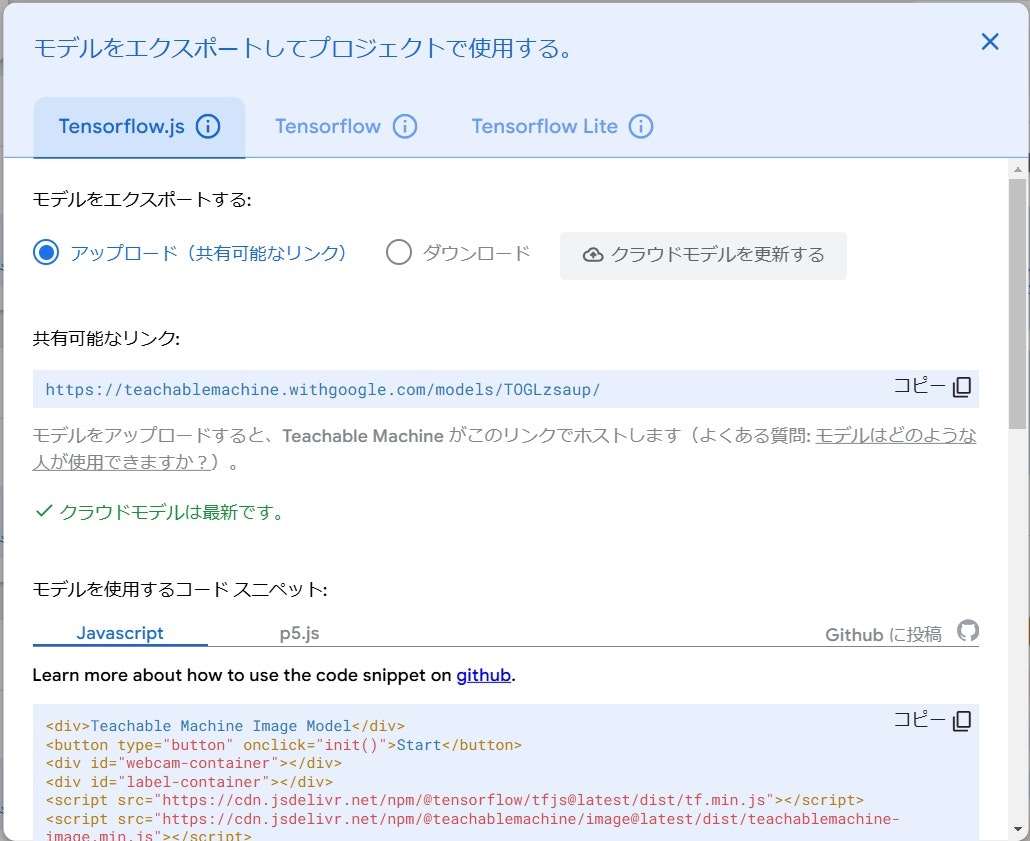
Task: Click the dialog title モデルをエクスポートしてプロジェクトで使用する。
Action: pos(302,48)
